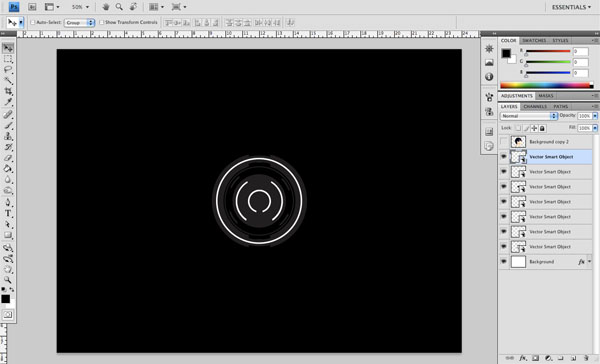The width and height of the screenshot is (600, 364).
Task: Click the color spectrum ramp
Action: pos(546,85)
